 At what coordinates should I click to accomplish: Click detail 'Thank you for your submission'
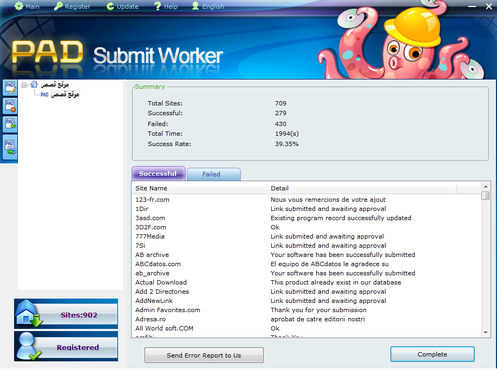click(x=318, y=310)
